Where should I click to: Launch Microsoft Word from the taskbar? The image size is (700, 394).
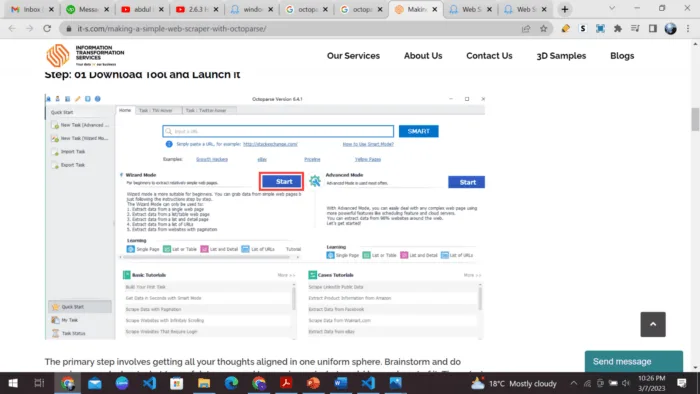(x=341, y=383)
